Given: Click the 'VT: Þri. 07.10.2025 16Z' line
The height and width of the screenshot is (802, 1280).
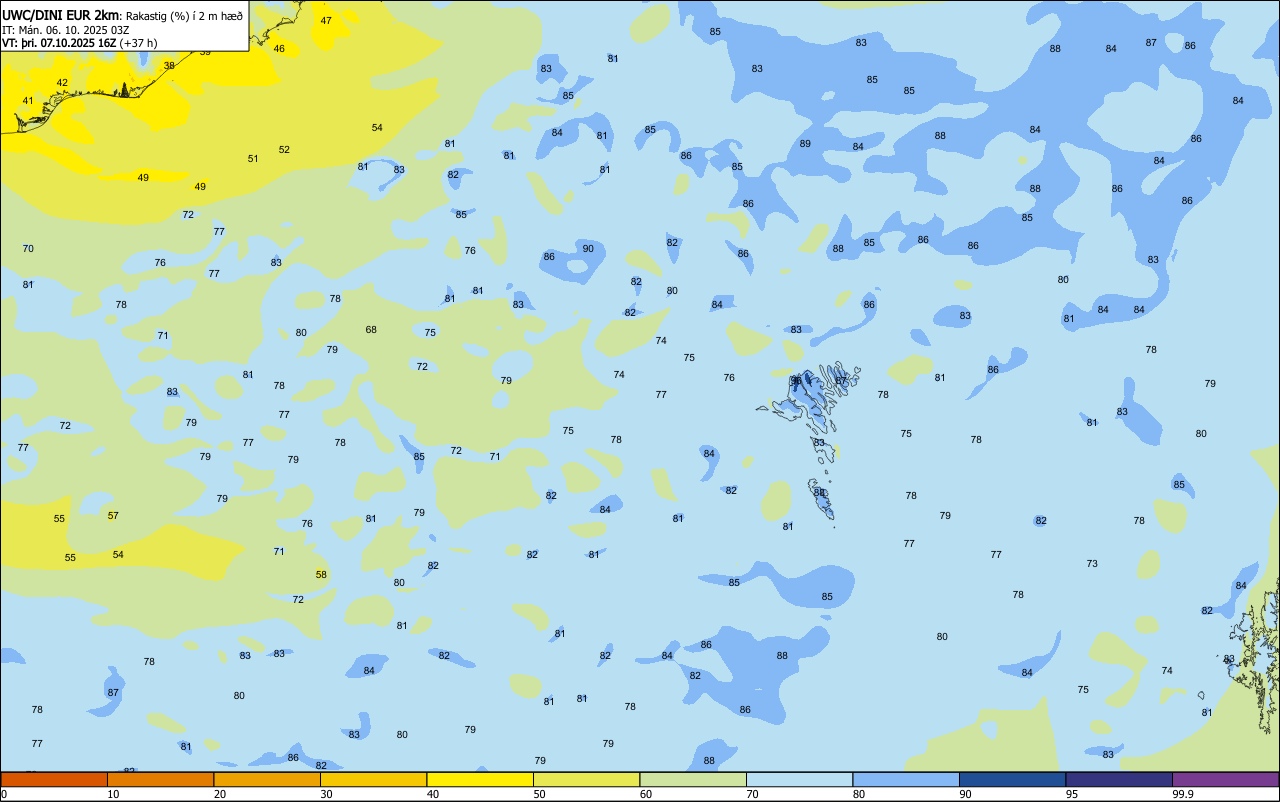Looking at the screenshot, I should tap(59, 43).
